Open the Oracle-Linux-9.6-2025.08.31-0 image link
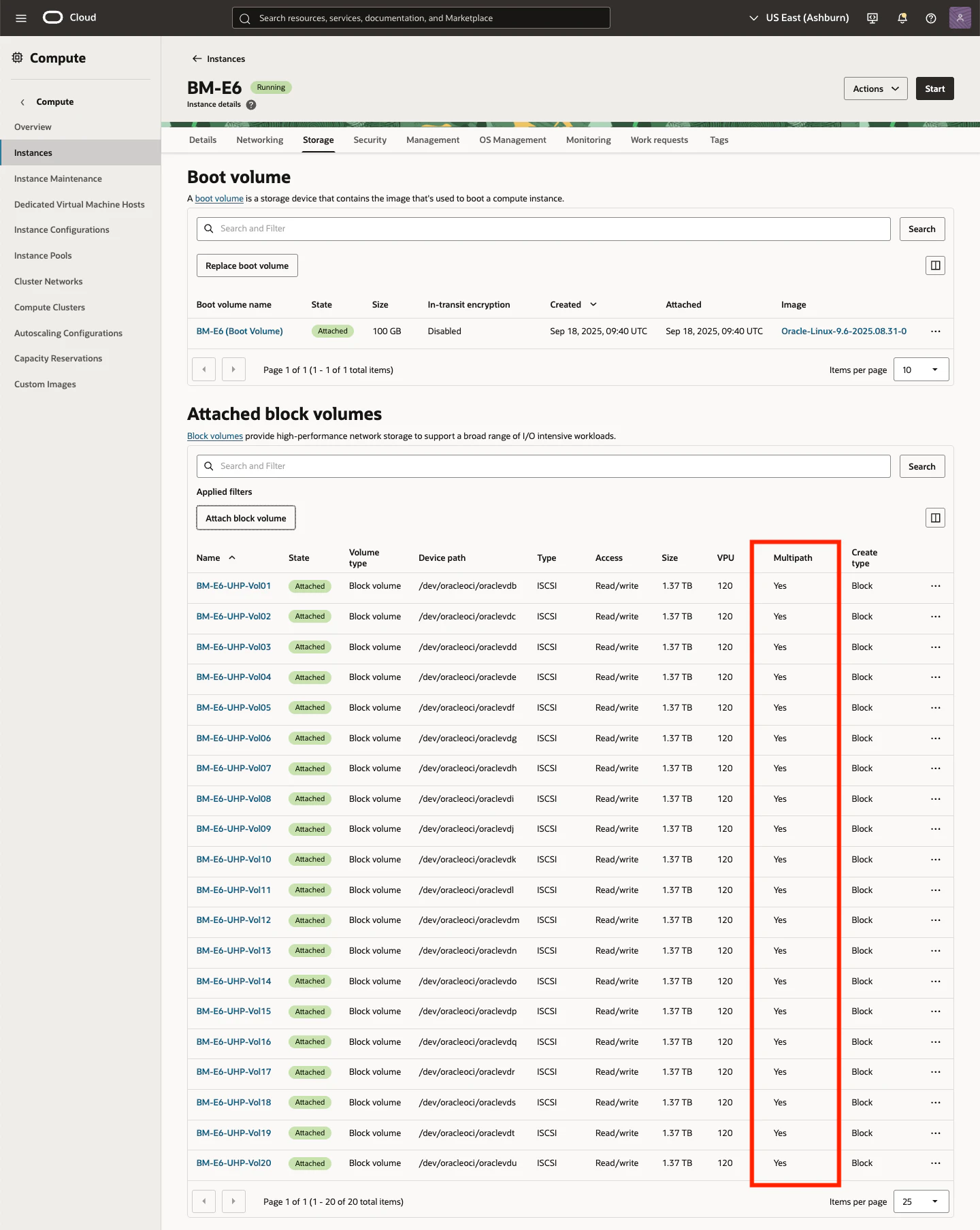Screen dimensions: 980x1230 point(844,331)
